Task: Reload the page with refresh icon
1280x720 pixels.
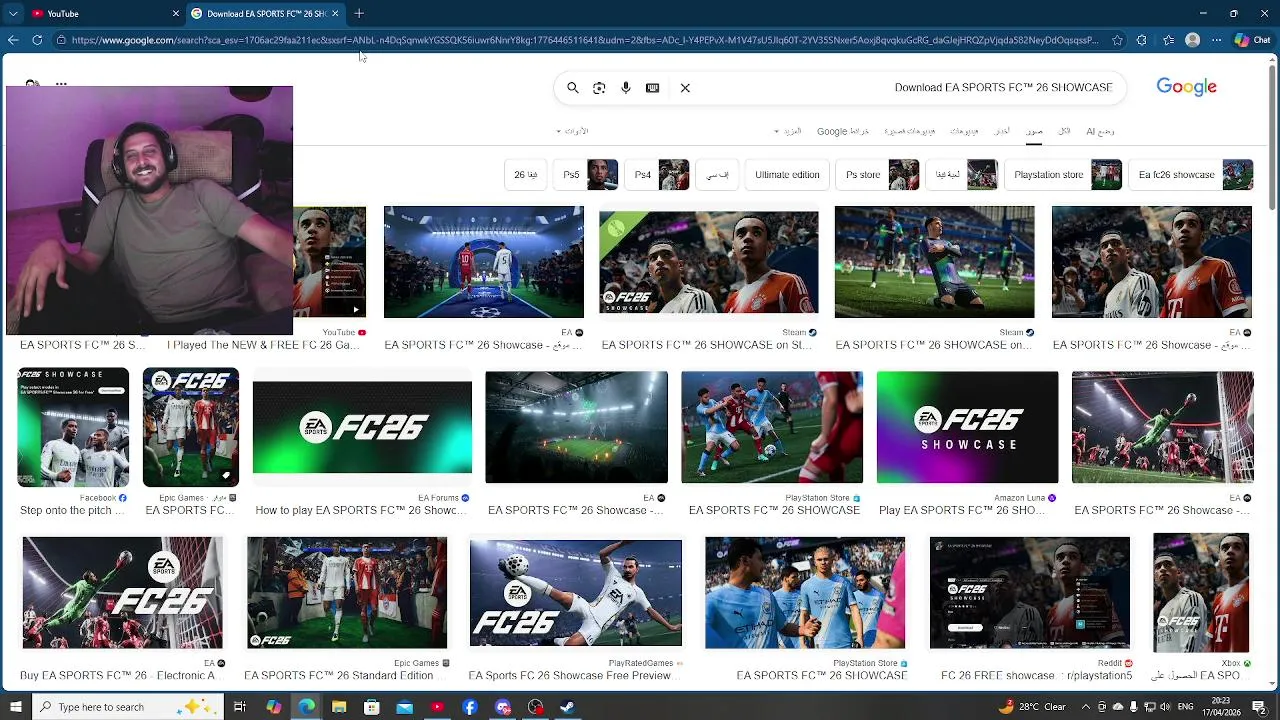Action: click(x=37, y=40)
